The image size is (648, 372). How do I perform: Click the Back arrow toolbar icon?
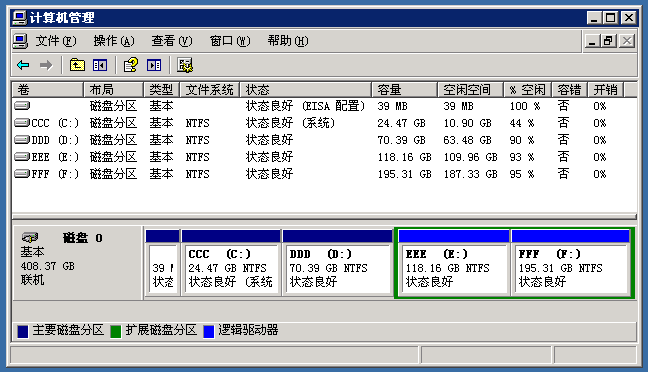(x=23, y=65)
